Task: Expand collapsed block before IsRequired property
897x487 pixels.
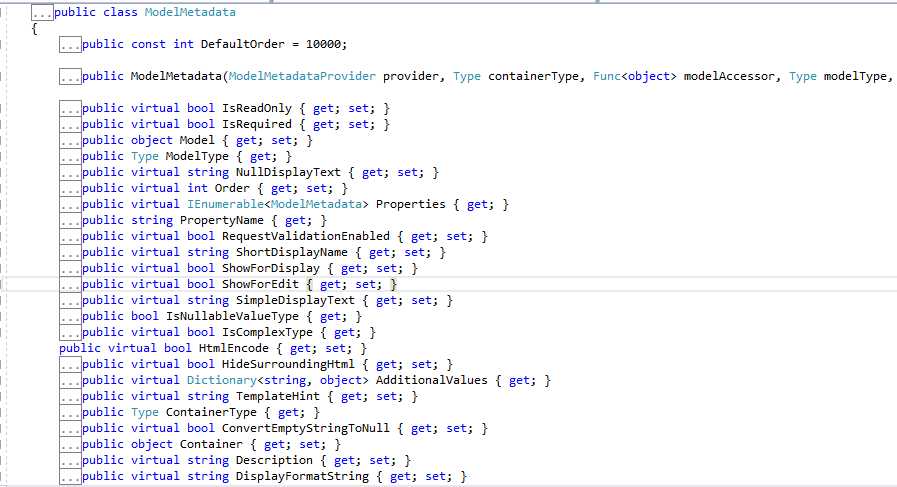Action: tap(70, 125)
